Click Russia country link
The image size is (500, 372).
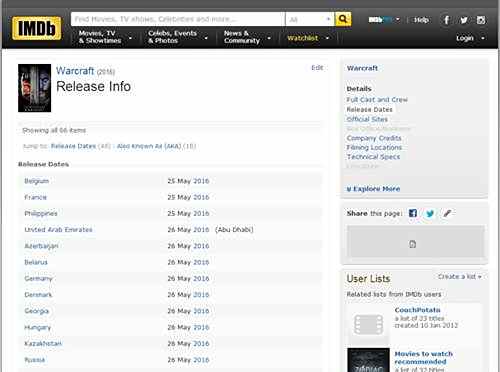35,360
